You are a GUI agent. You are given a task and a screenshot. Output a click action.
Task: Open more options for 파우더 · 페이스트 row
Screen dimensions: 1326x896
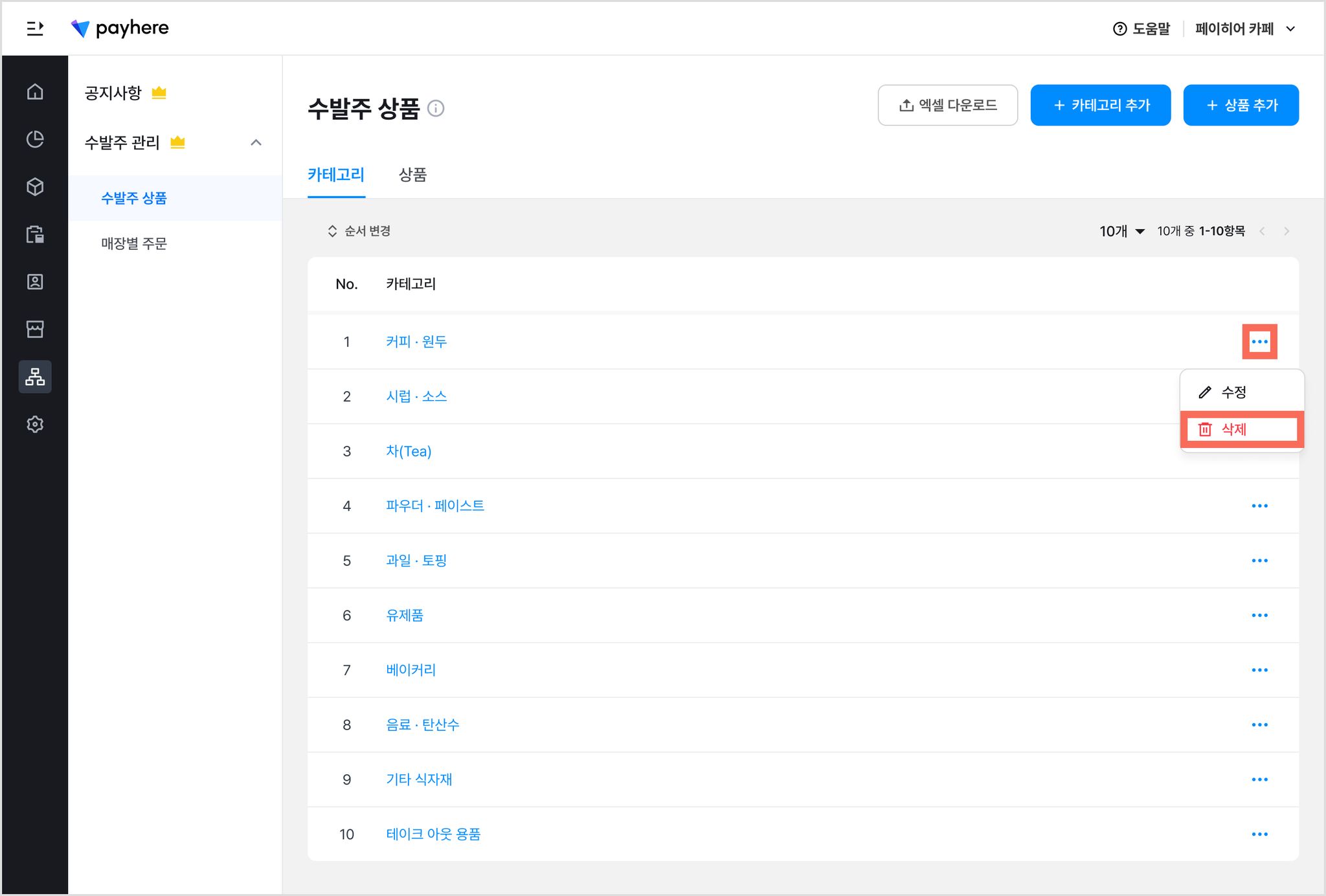(x=1259, y=506)
